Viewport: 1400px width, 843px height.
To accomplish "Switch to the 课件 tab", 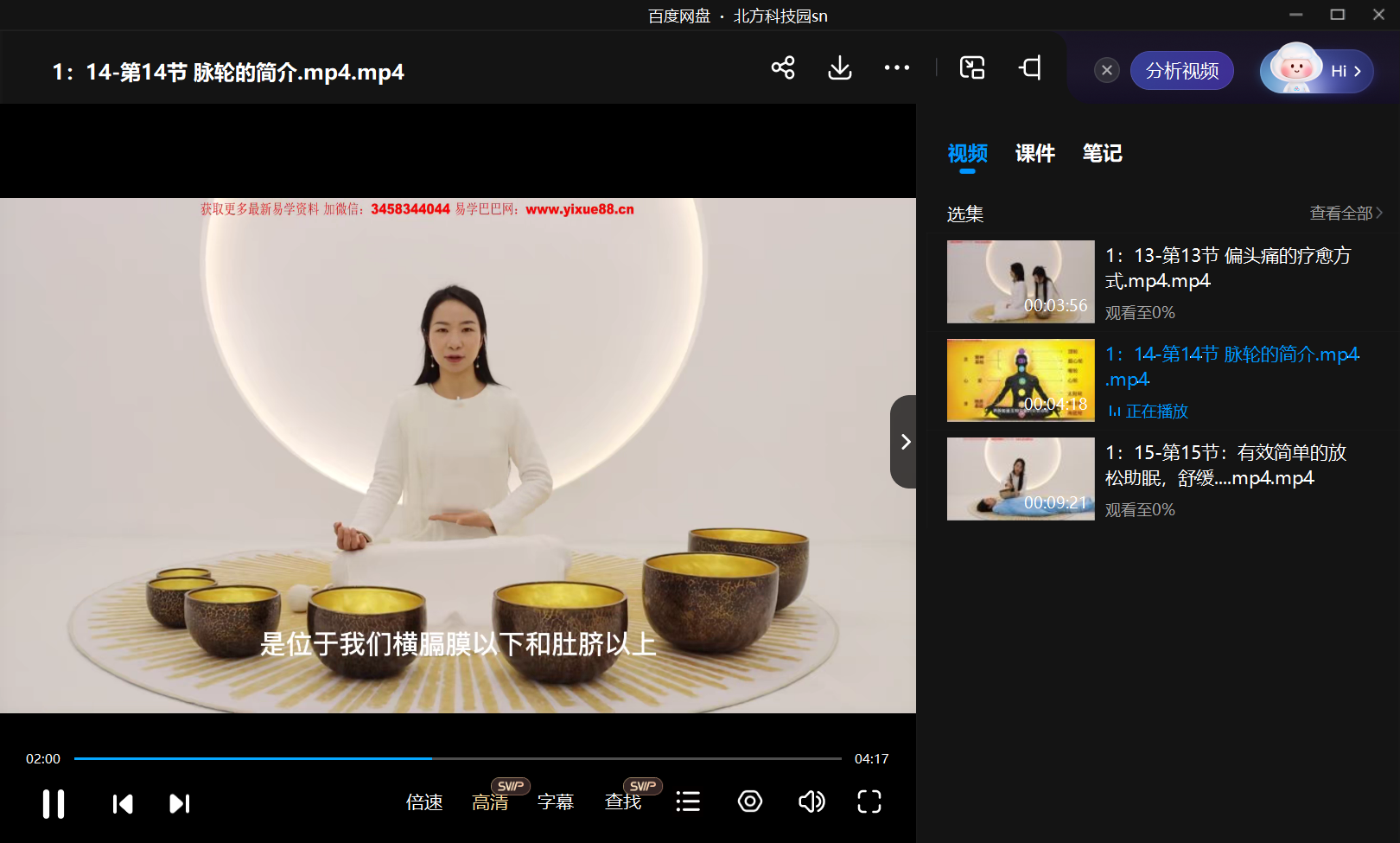I will coord(1034,153).
